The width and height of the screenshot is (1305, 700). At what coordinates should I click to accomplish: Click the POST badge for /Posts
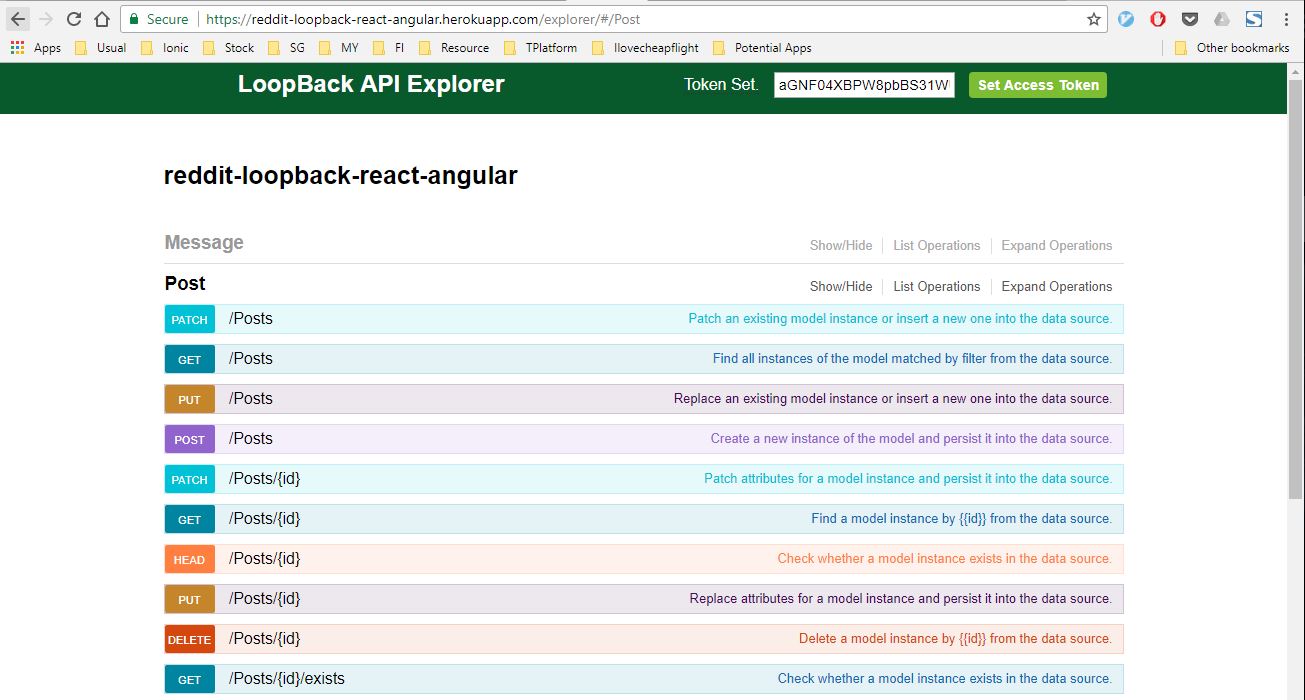pyautogui.click(x=189, y=439)
